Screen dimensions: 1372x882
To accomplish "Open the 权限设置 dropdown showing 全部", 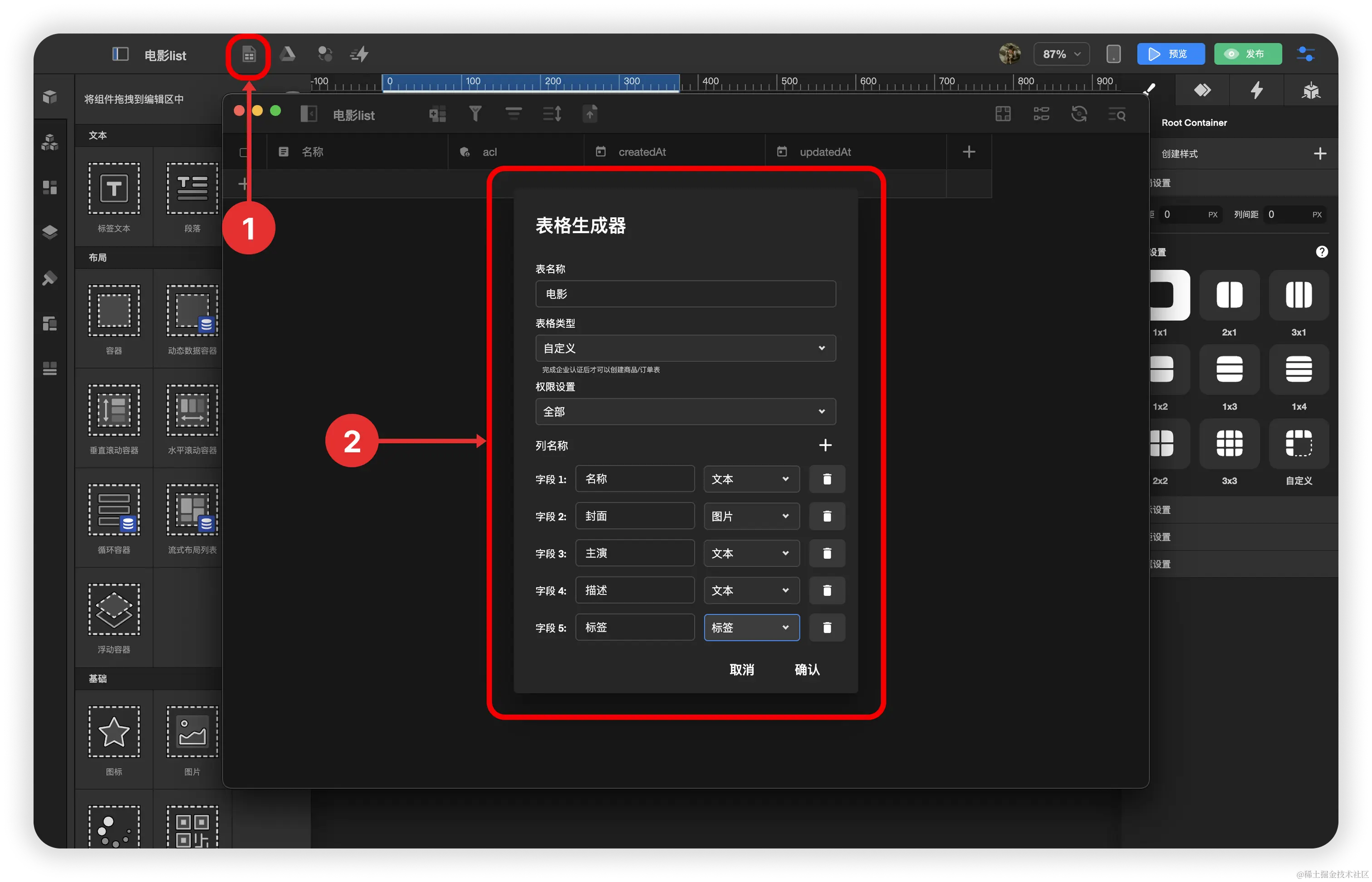I will pos(685,412).
